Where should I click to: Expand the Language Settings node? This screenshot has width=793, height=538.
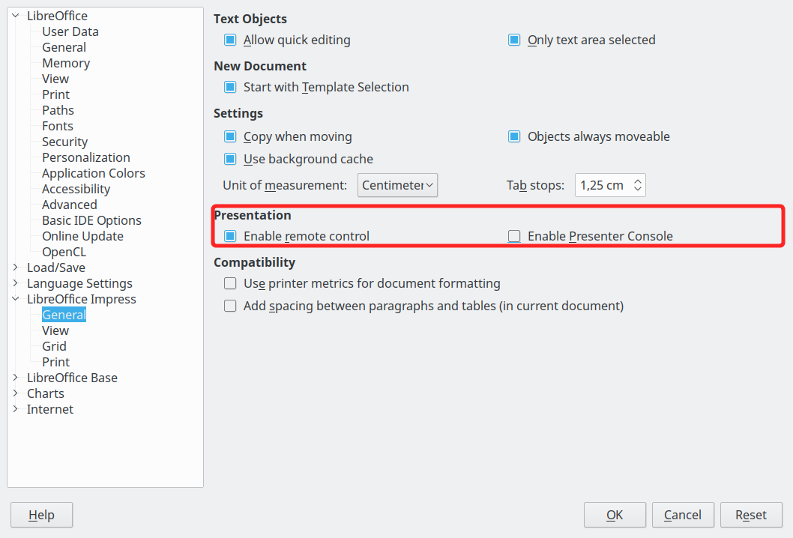click(15, 283)
